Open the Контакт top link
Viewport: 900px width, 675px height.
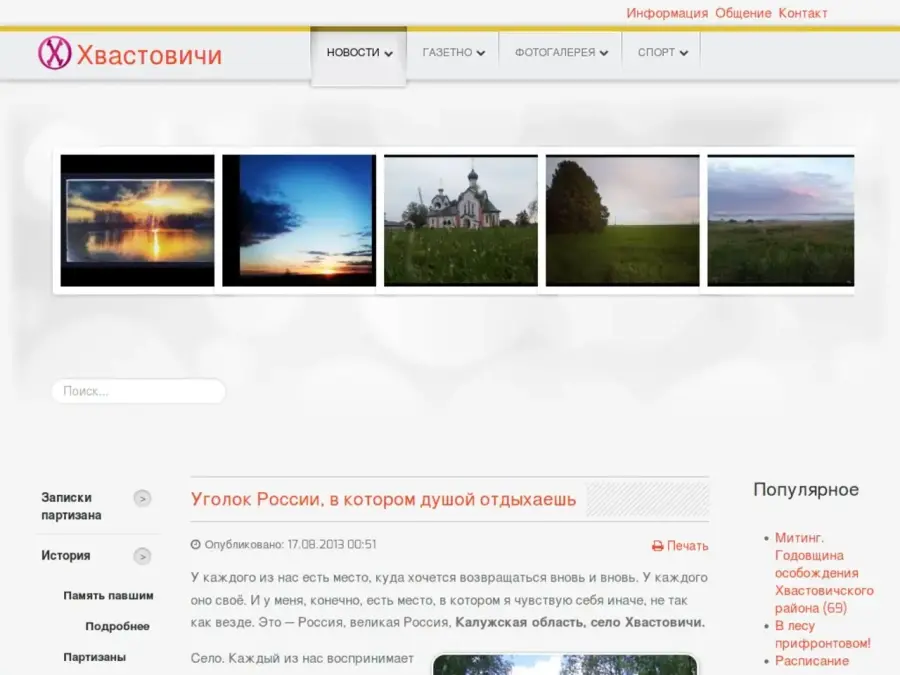tap(802, 13)
